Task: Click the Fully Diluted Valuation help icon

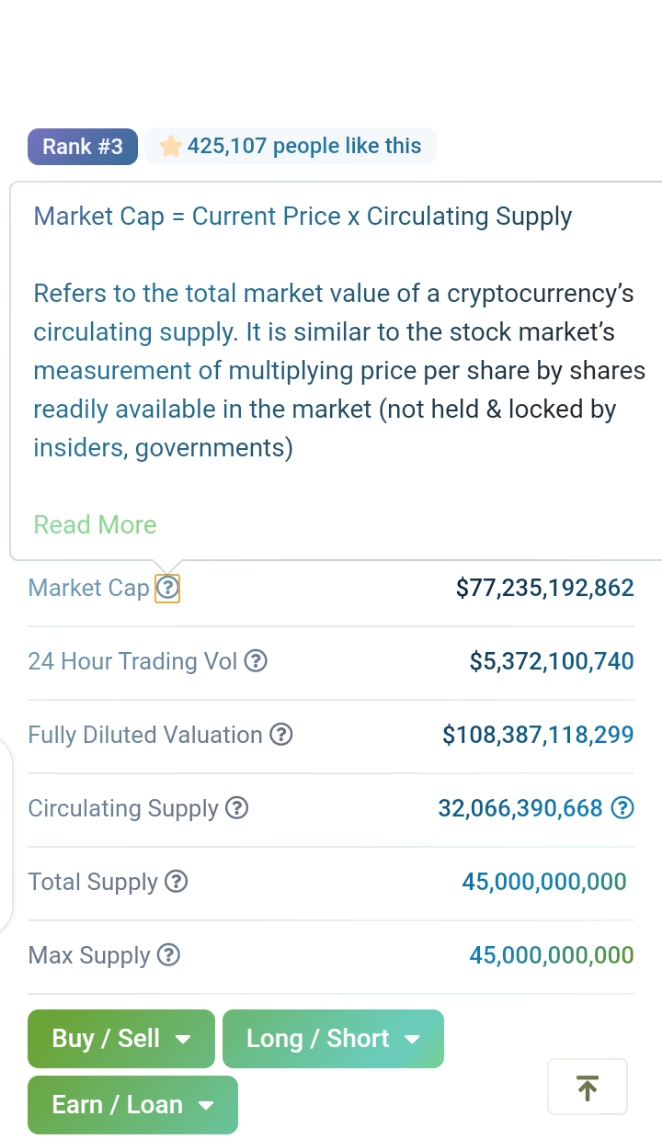Action: coord(282,735)
